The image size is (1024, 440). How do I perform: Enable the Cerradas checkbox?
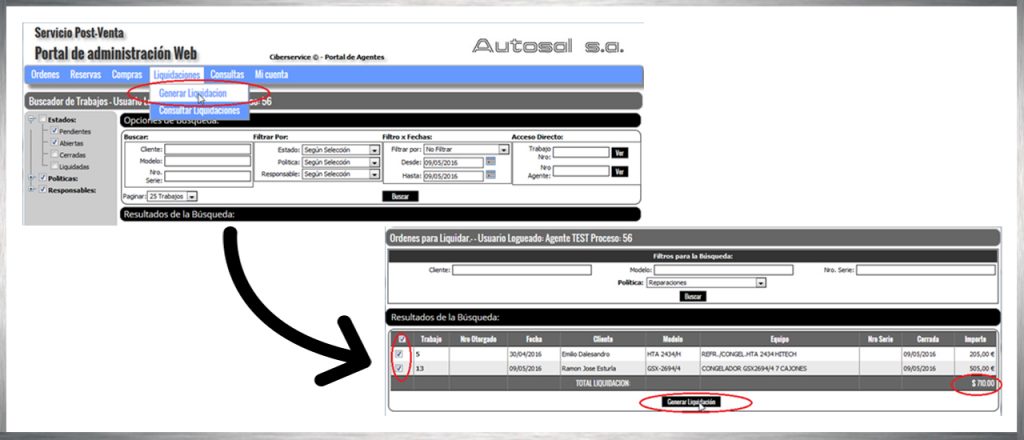54,155
